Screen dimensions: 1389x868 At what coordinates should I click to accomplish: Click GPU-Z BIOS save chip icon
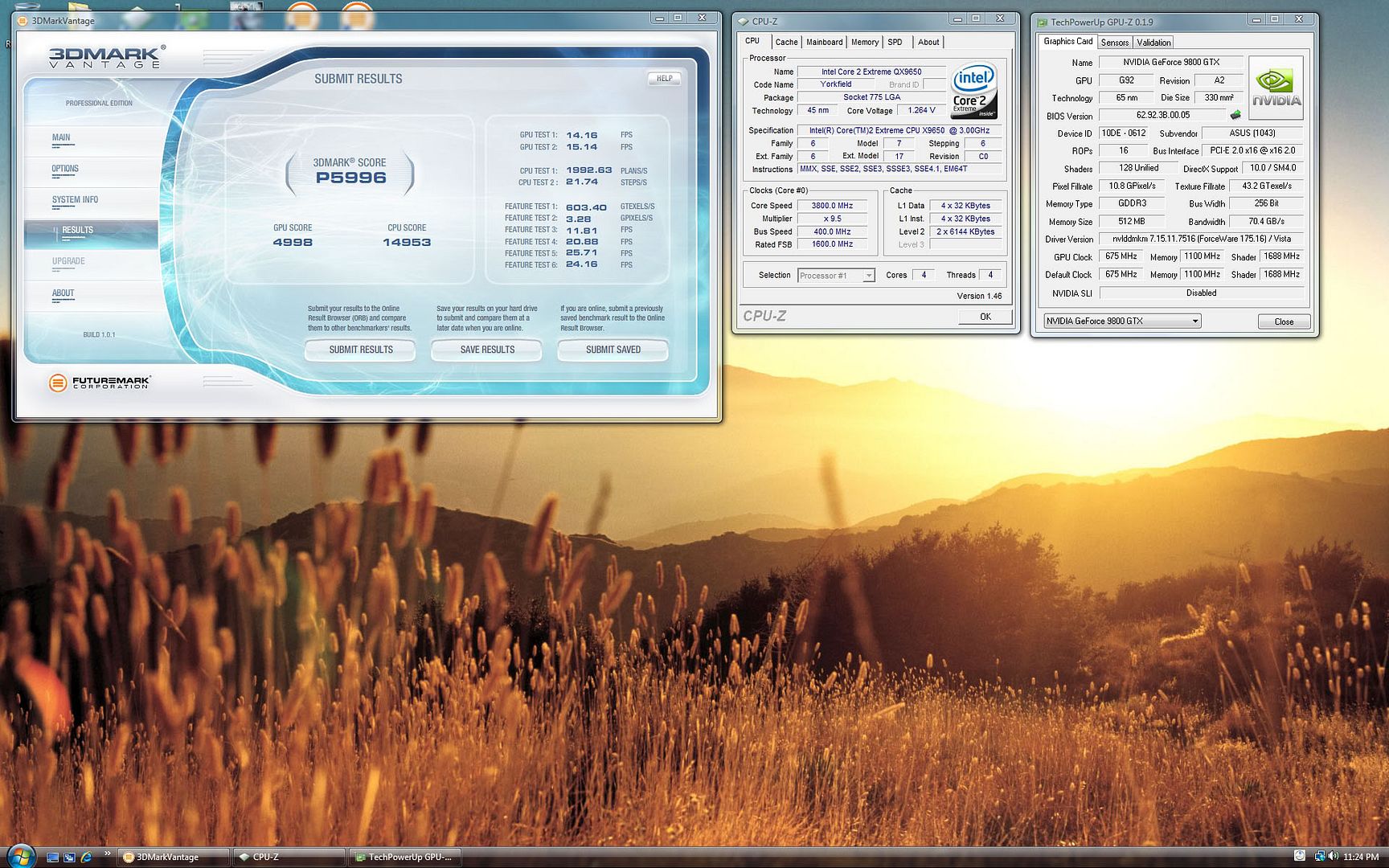(x=1235, y=115)
